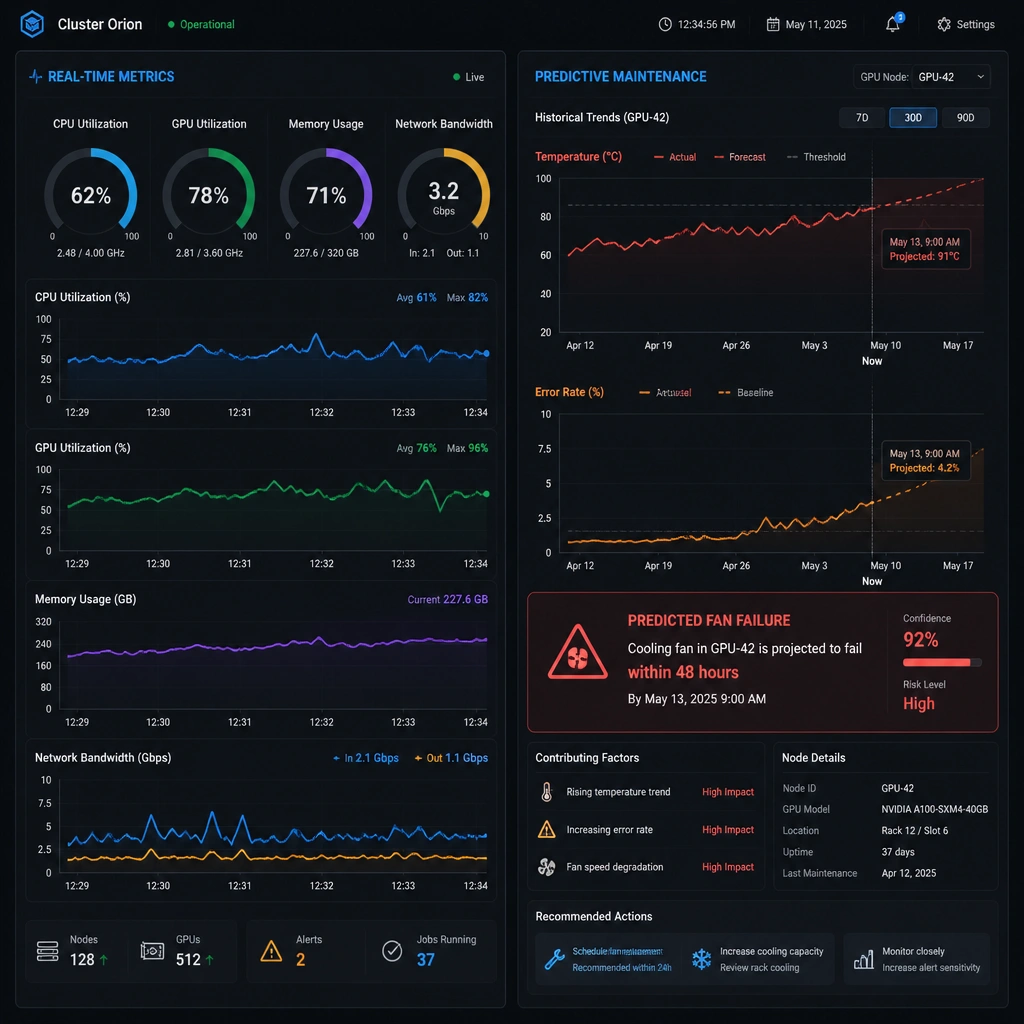
Task: Click the GPU 'Avg 76%' statistic
Action: pyautogui.click(x=416, y=448)
